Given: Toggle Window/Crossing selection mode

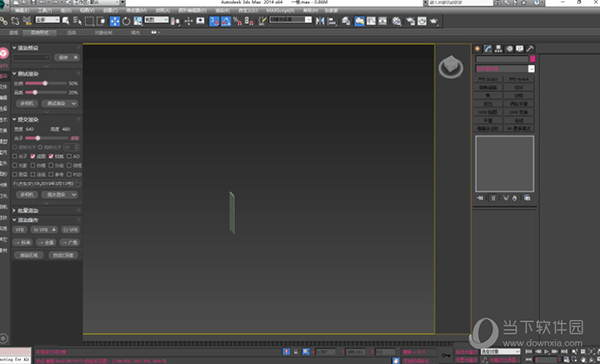Looking at the screenshot, I should 101,21.
